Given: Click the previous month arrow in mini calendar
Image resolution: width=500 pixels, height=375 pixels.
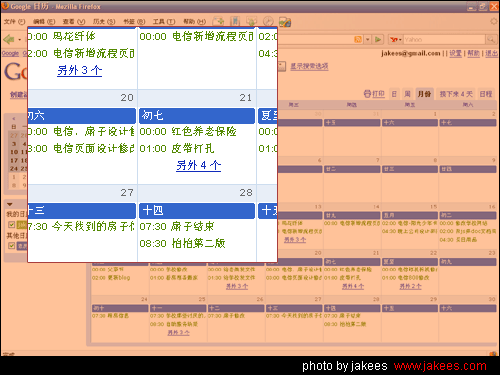Looking at the screenshot, I should point(14,118).
